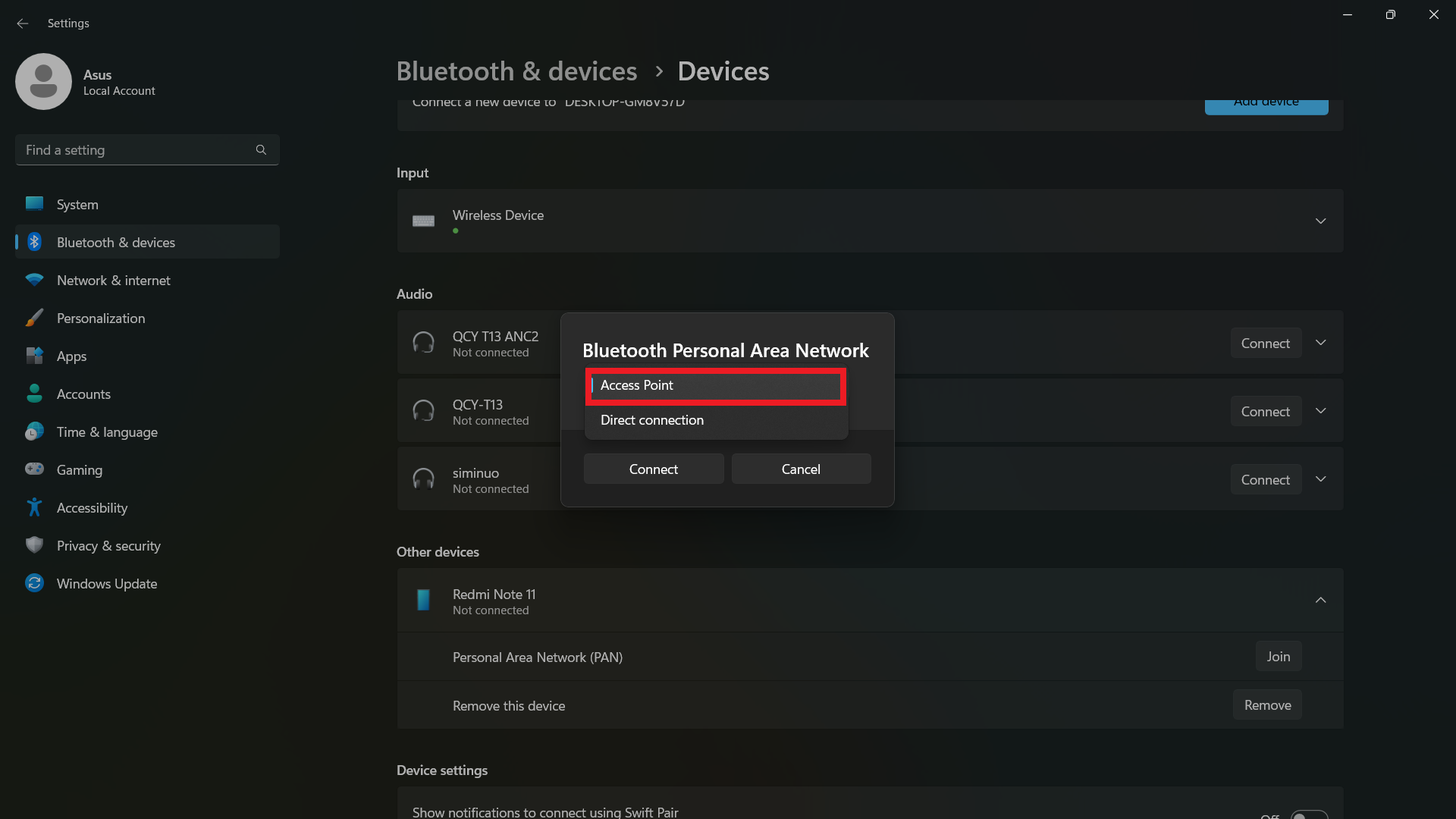
Task: Click the Redmi Note 11 phone icon
Action: click(423, 600)
